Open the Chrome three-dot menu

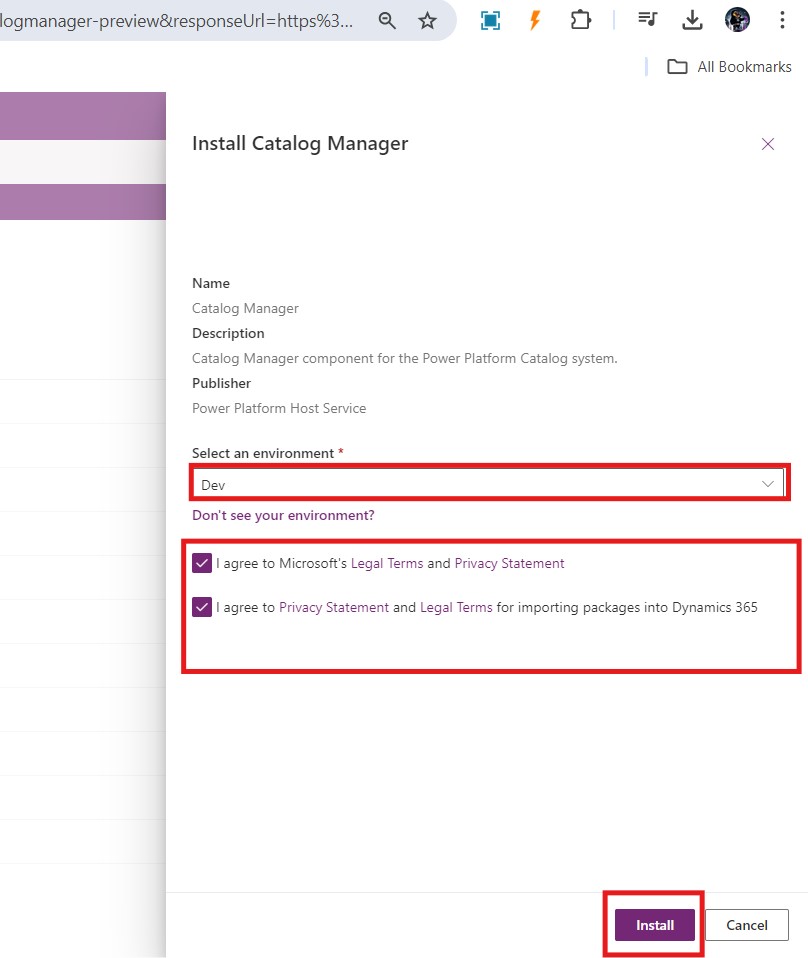pos(782,20)
